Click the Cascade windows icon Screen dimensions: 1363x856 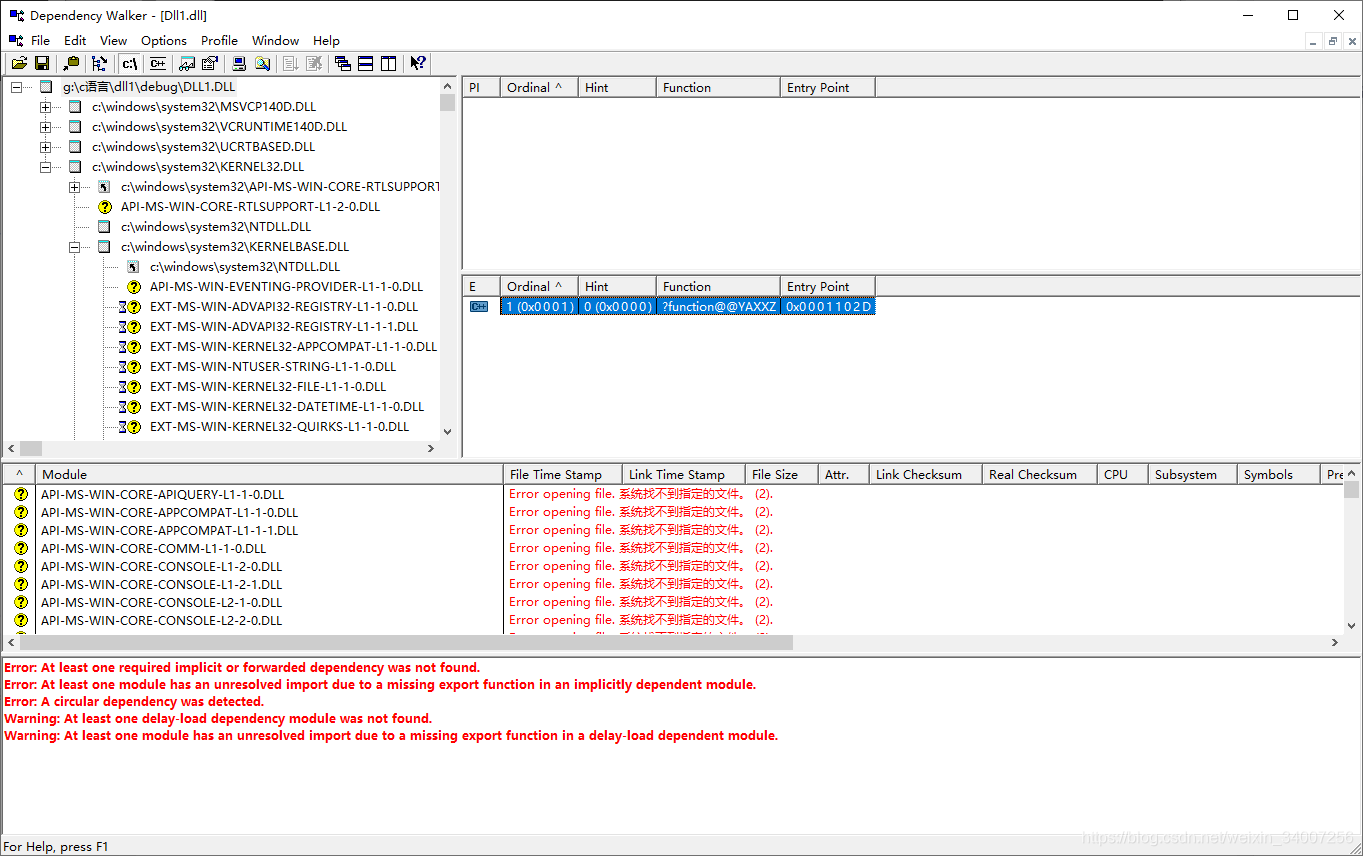pos(343,63)
